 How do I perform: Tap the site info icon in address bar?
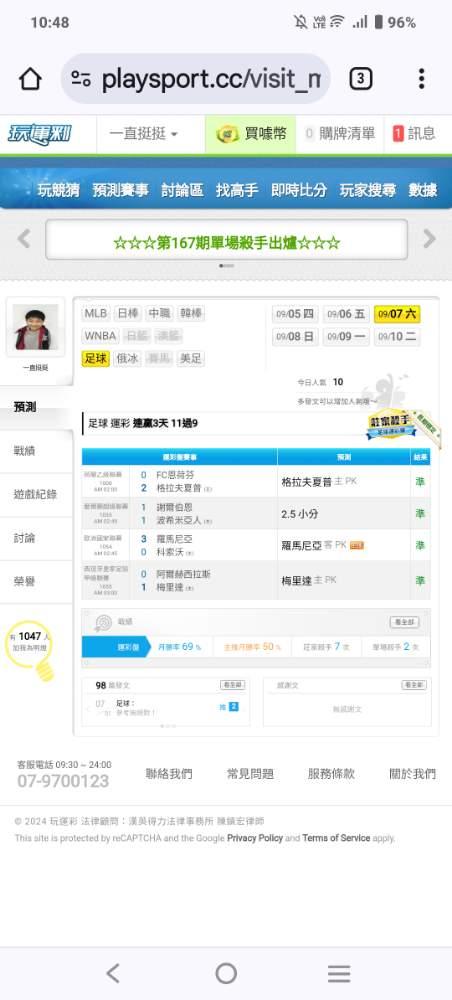click(x=81, y=79)
